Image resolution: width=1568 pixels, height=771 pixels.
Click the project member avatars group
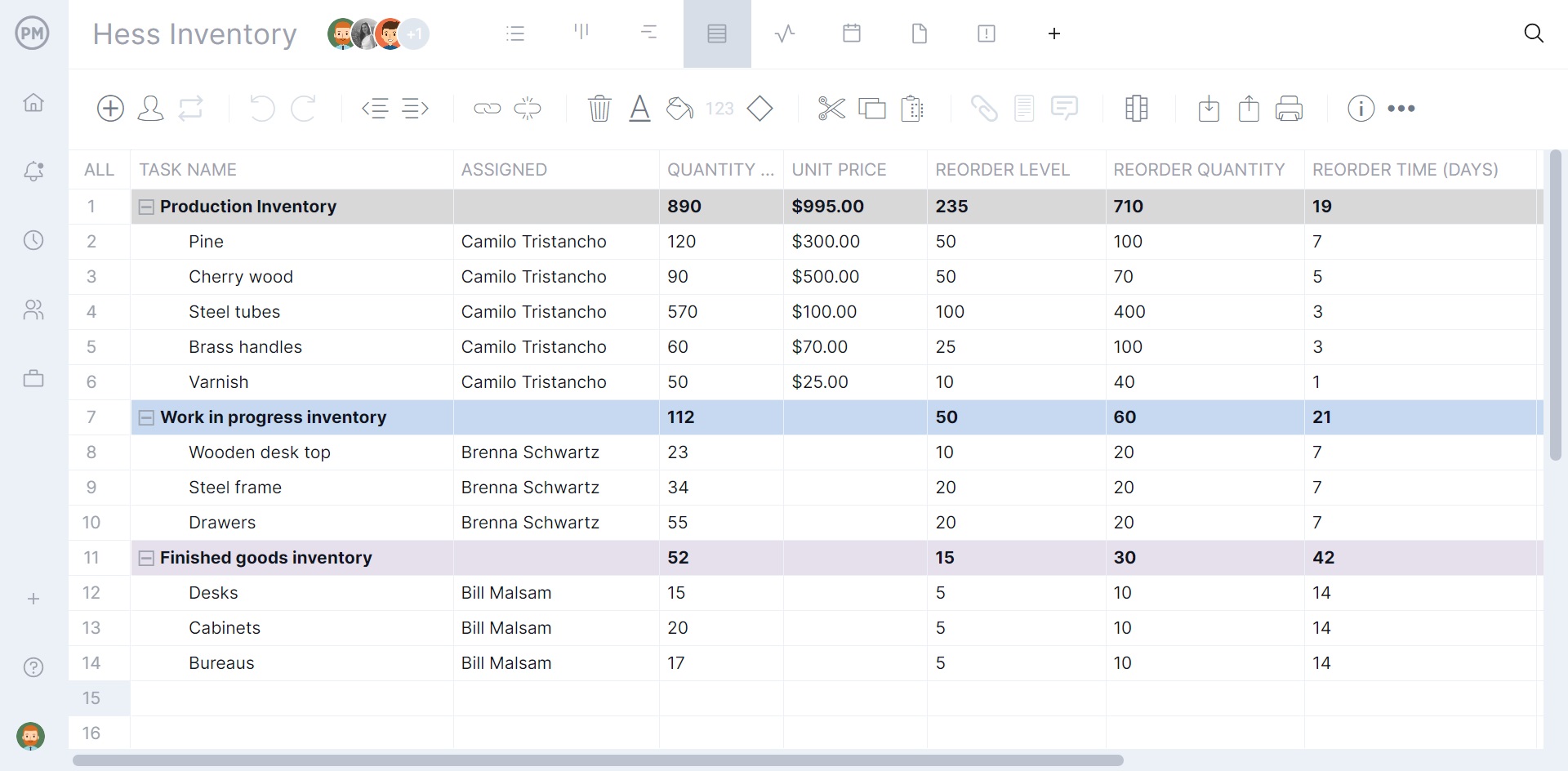point(378,33)
